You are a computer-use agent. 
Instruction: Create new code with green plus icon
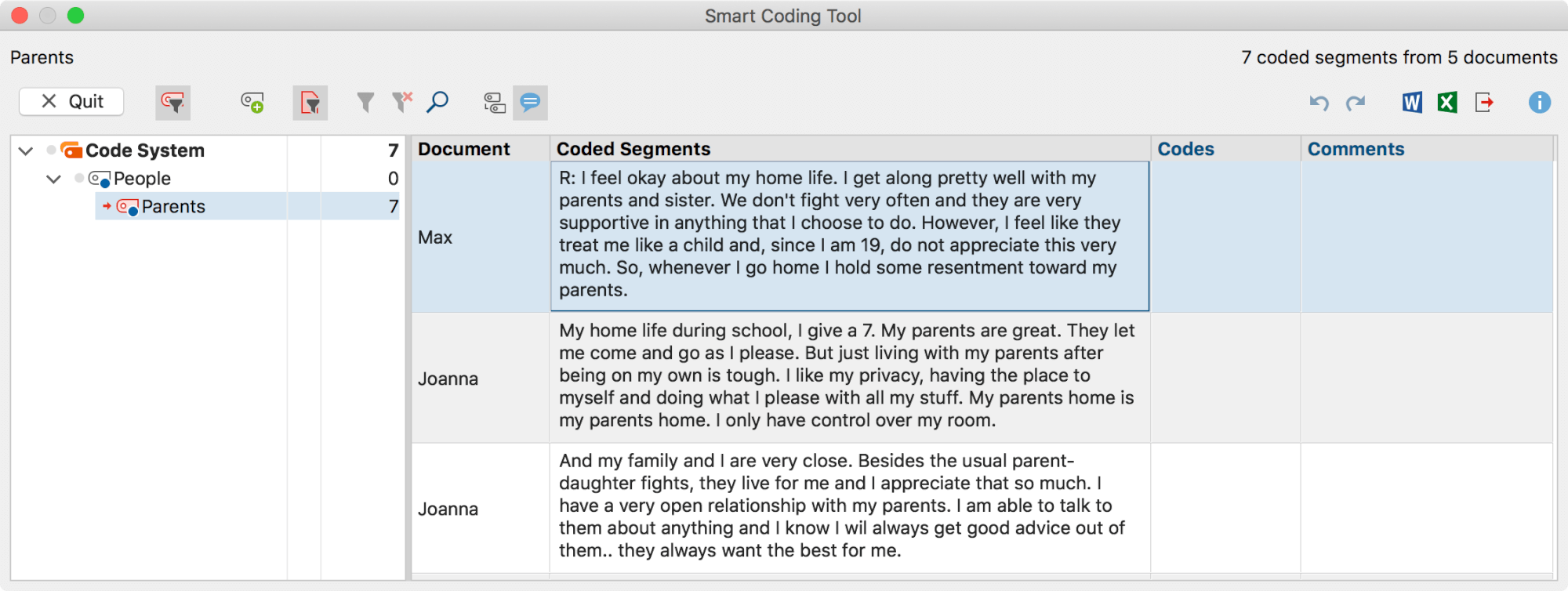tap(252, 103)
